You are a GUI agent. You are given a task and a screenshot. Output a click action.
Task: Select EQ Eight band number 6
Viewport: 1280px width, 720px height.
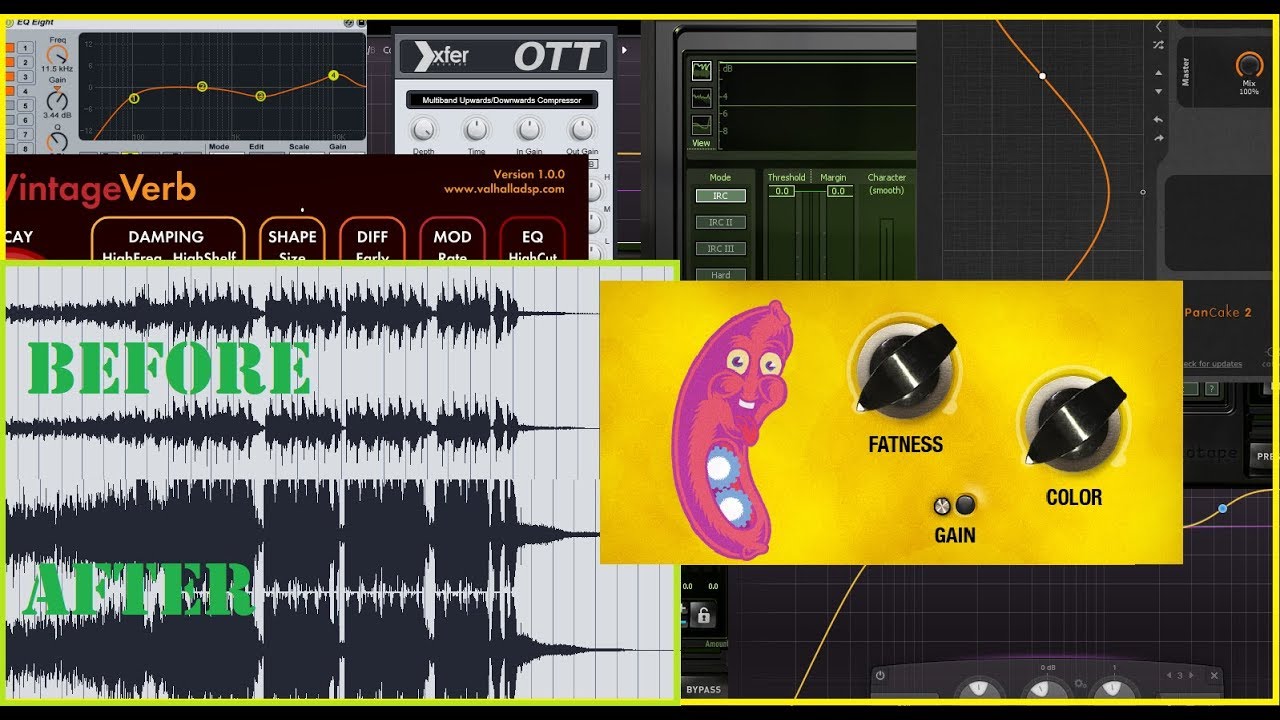click(26, 119)
